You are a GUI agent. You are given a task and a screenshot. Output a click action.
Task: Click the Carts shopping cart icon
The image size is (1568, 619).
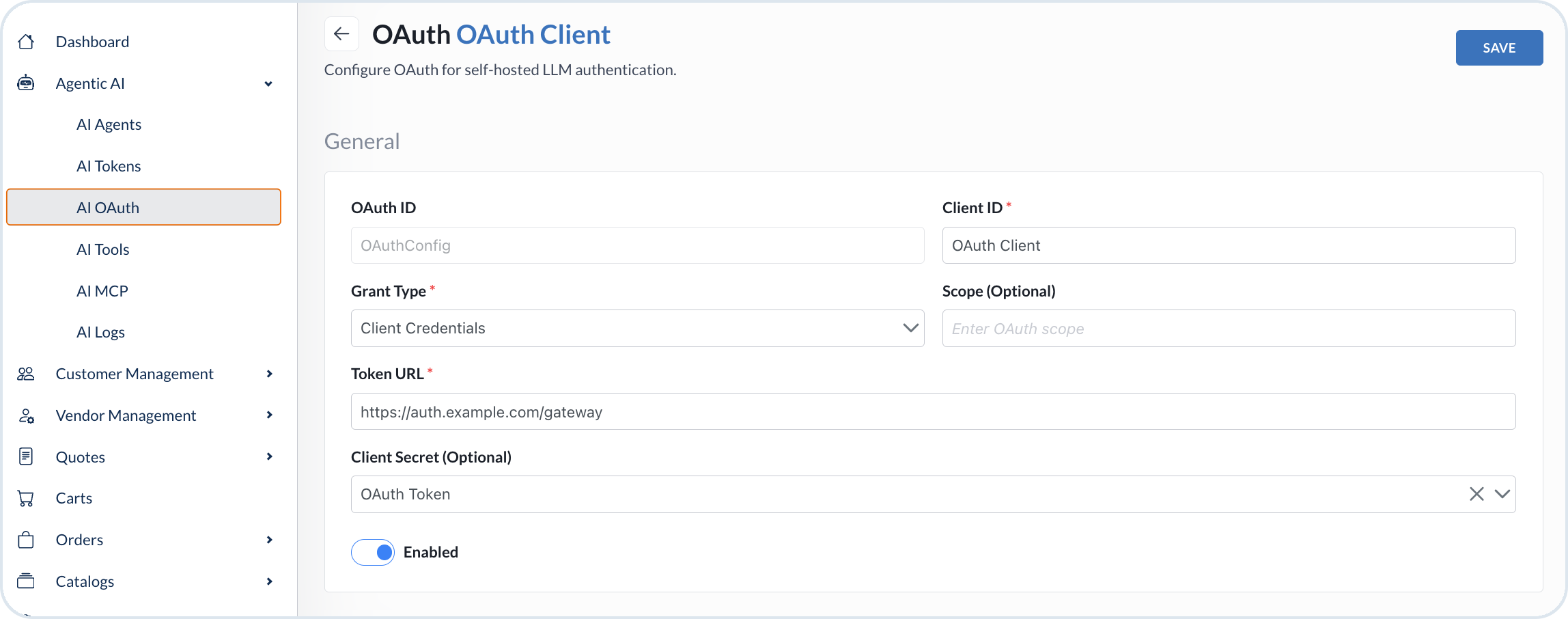[26, 498]
